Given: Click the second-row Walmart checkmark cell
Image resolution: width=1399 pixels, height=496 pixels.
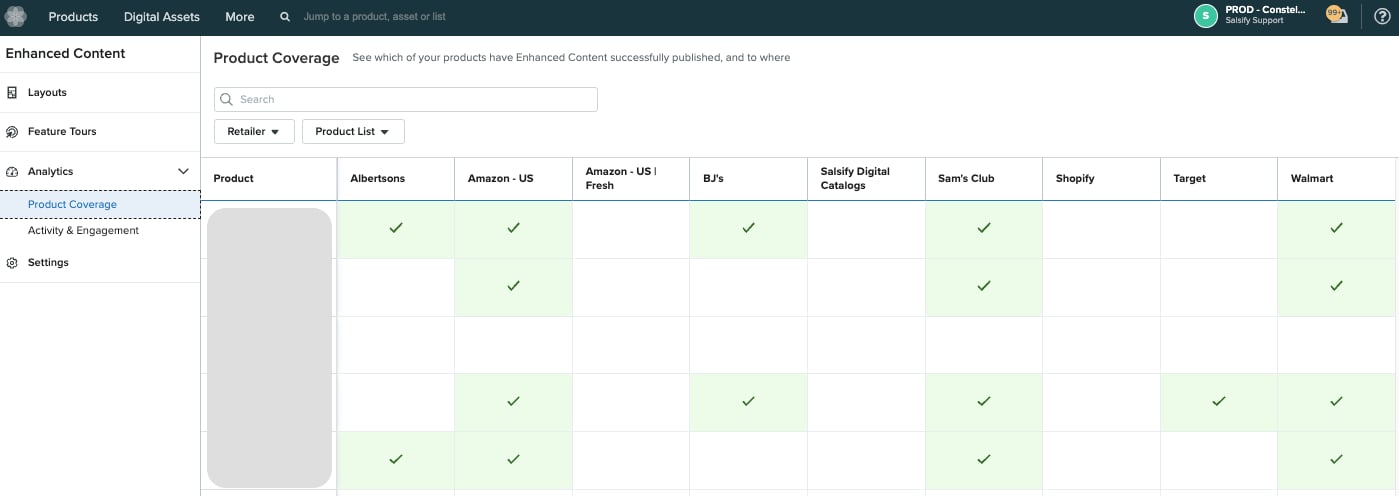Looking at the screenshot, I should coord(1336,287).
